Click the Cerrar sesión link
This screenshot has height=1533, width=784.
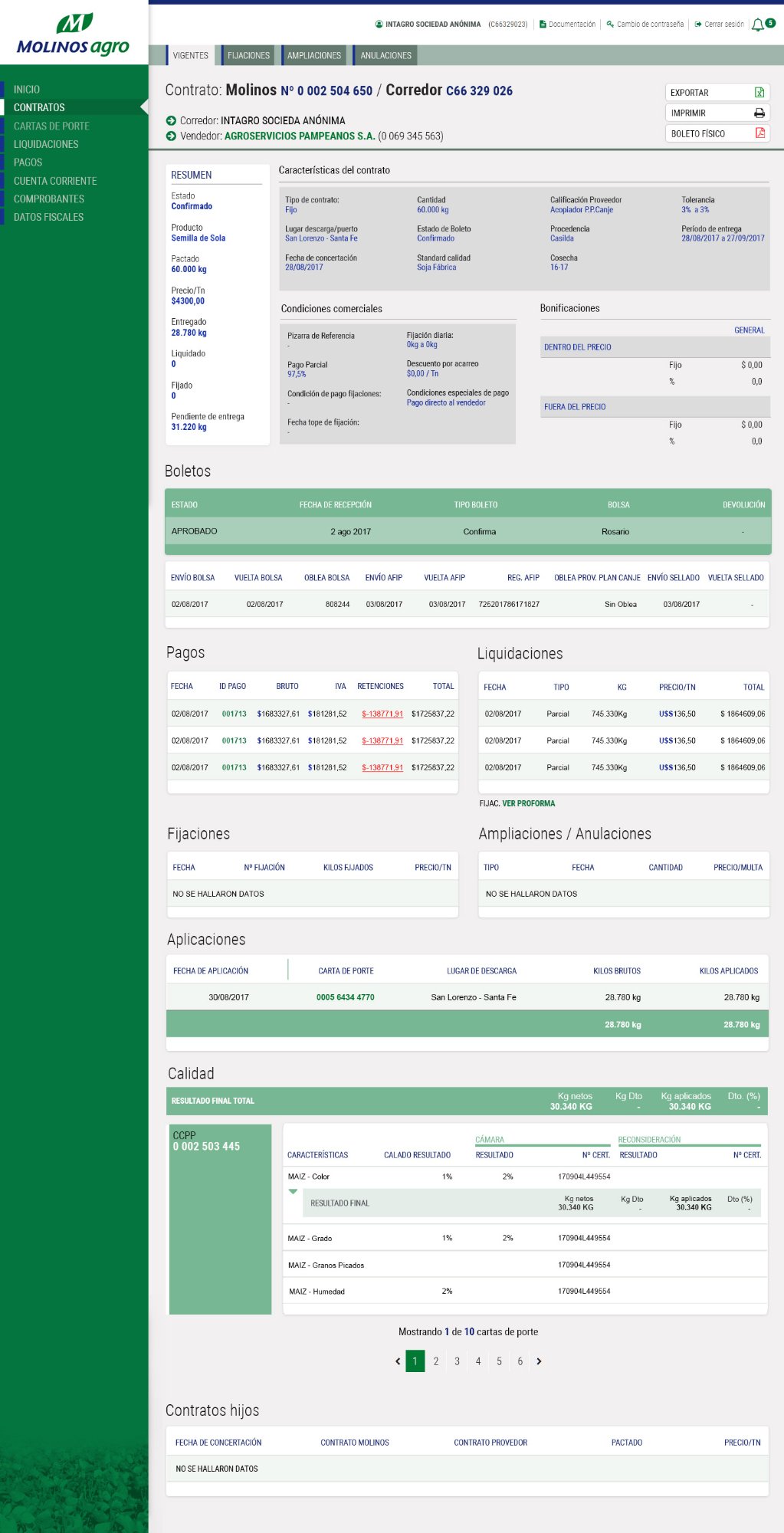point(724,25)
